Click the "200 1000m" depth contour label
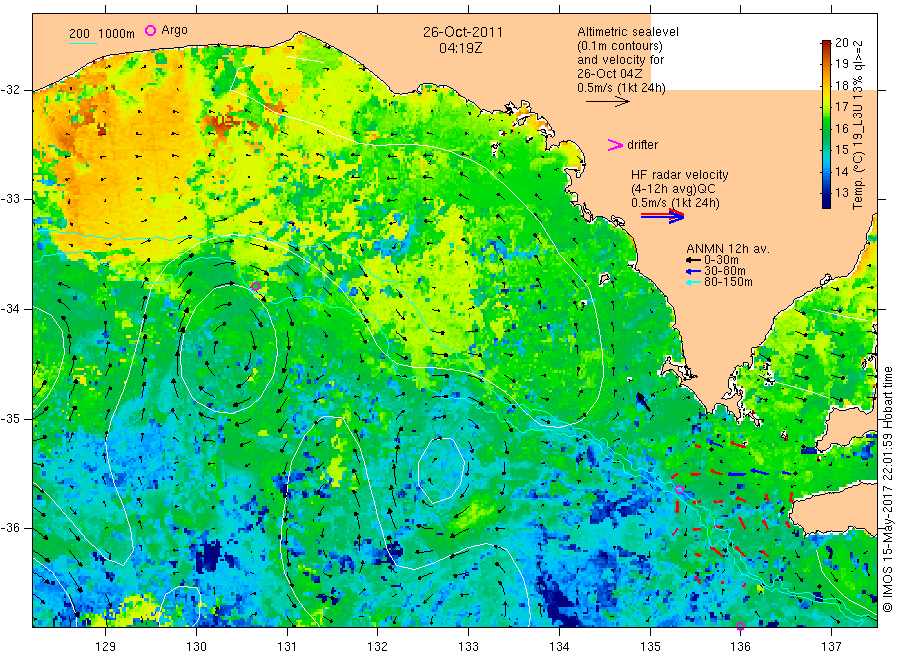This screenshot has width=900, height=660. [x=102, y=34]
